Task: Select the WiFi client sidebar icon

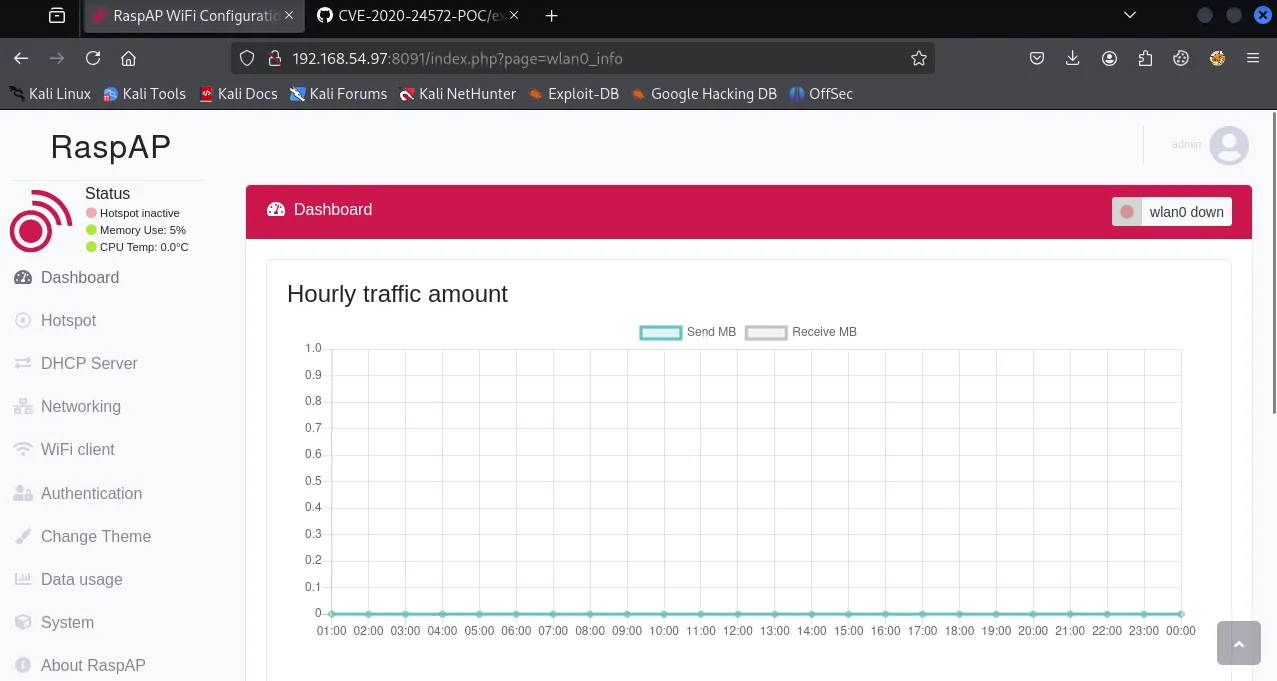Action: click(x=22, y=449)
